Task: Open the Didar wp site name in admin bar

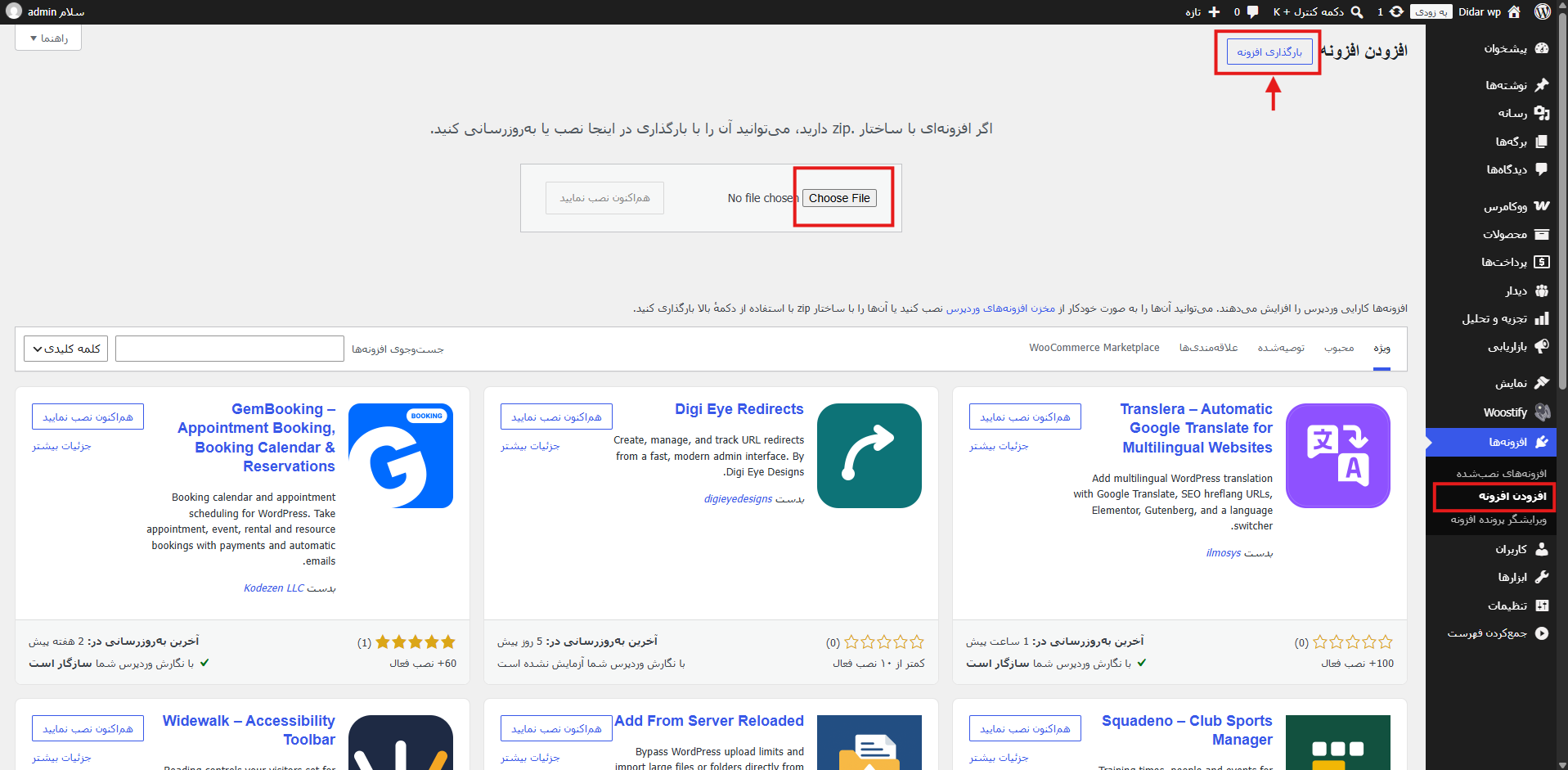Action: point(1480,11)
